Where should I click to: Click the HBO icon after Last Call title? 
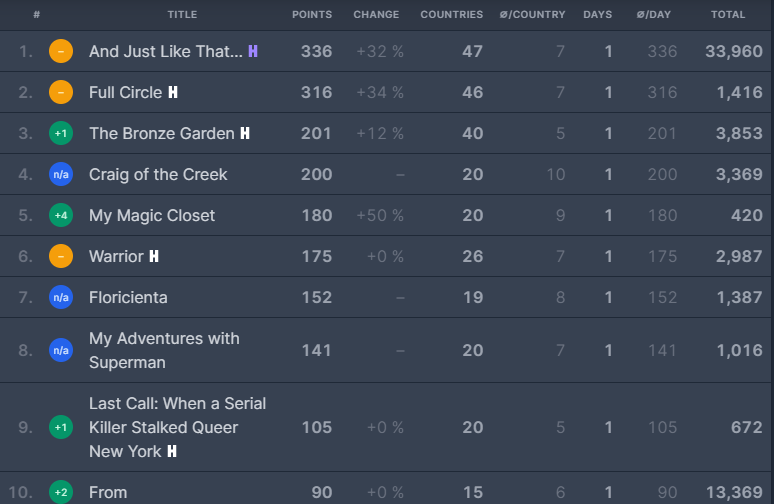(172, 451)
